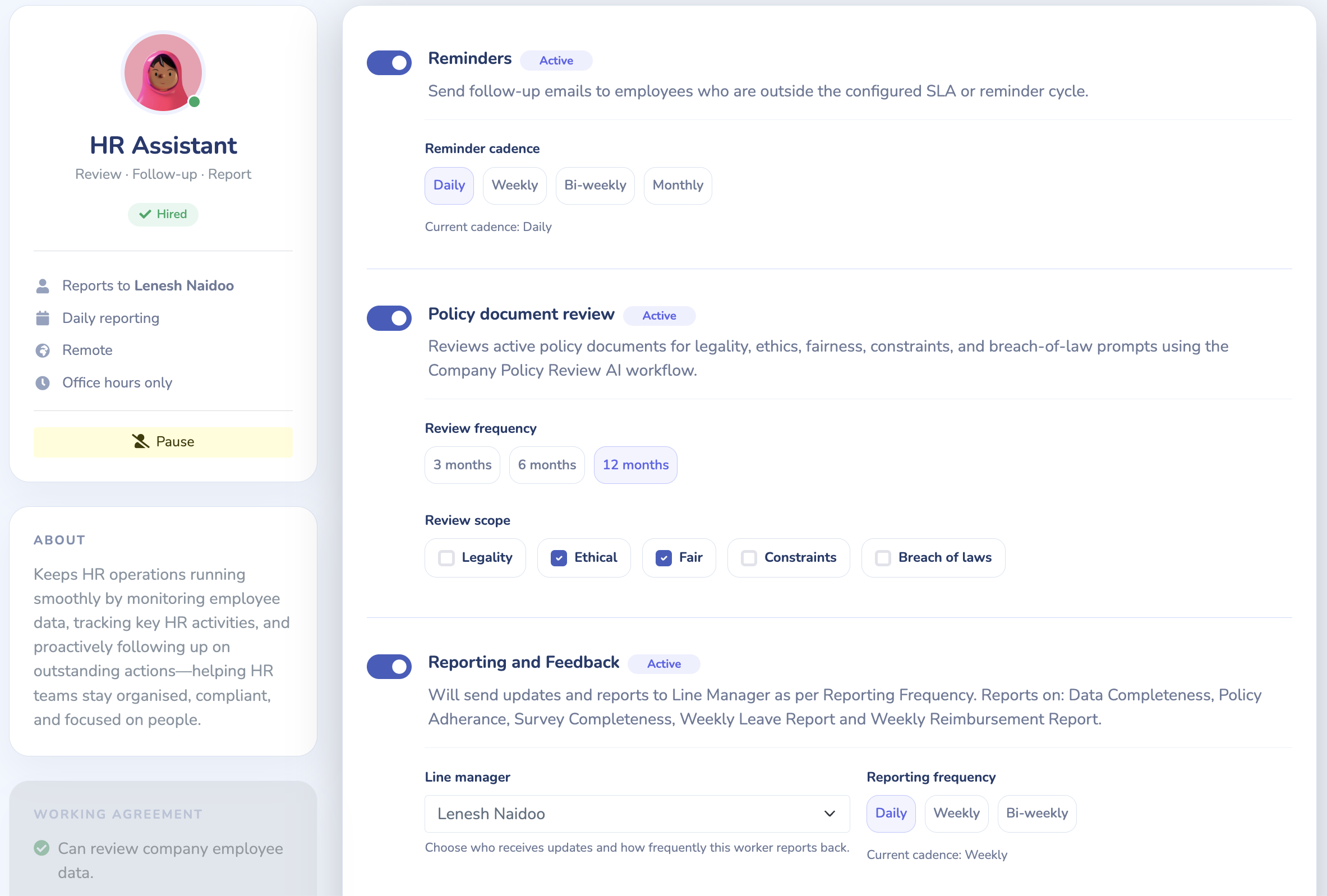This screenshot has width=1327, height=896.
Task: Click the Lenesh Naidoo name in Reports to
Action: [x=184, y=286]
